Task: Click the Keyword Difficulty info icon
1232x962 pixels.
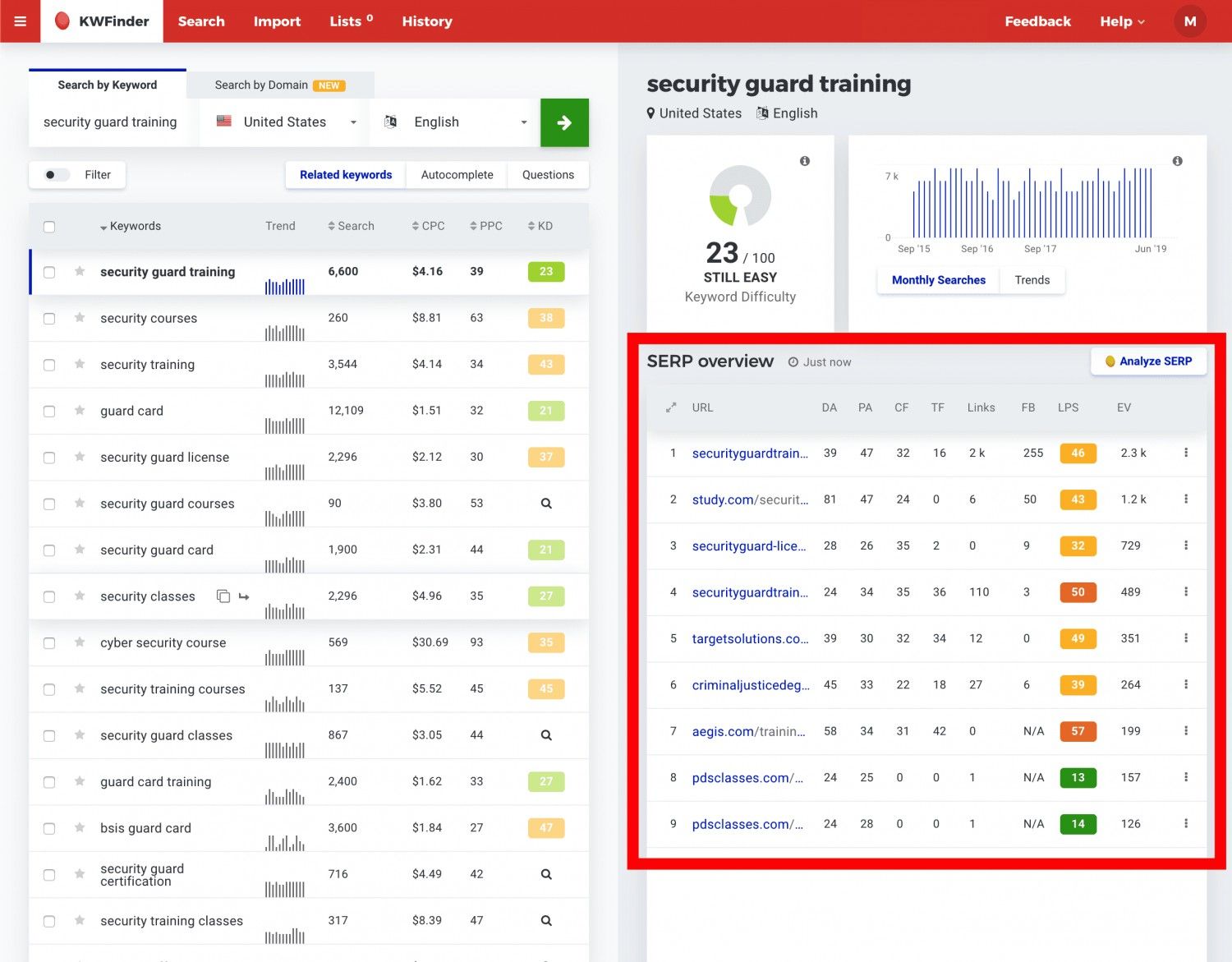Action: pyautogui.click(x=805, y=161)
